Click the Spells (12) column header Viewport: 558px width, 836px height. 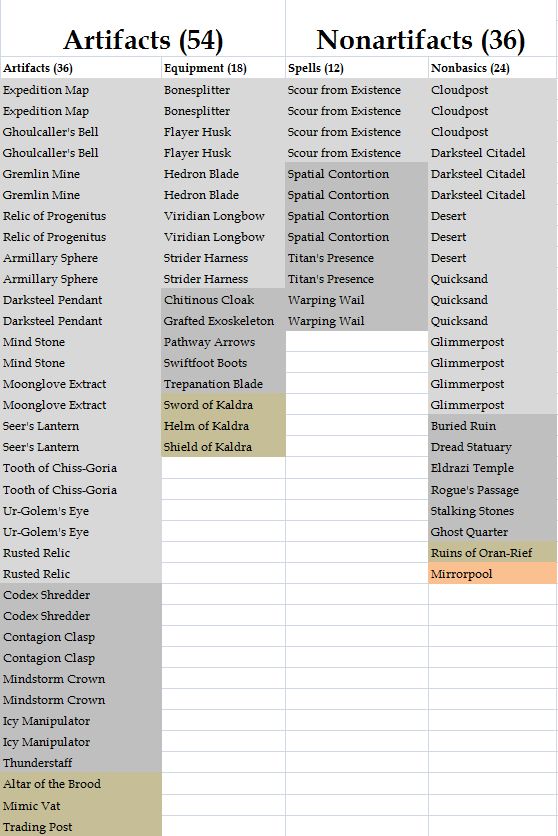click(x=357, y=68)
